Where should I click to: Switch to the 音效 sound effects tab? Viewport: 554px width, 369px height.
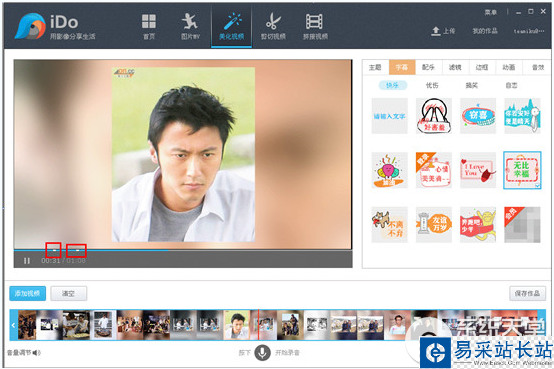point(538,67)
